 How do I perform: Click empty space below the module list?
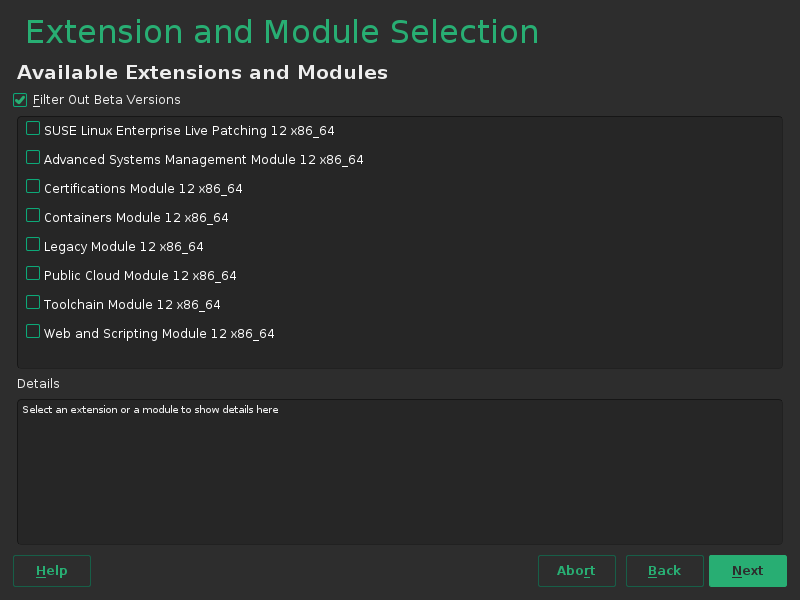pyautogui.click(x=400, y=356)
